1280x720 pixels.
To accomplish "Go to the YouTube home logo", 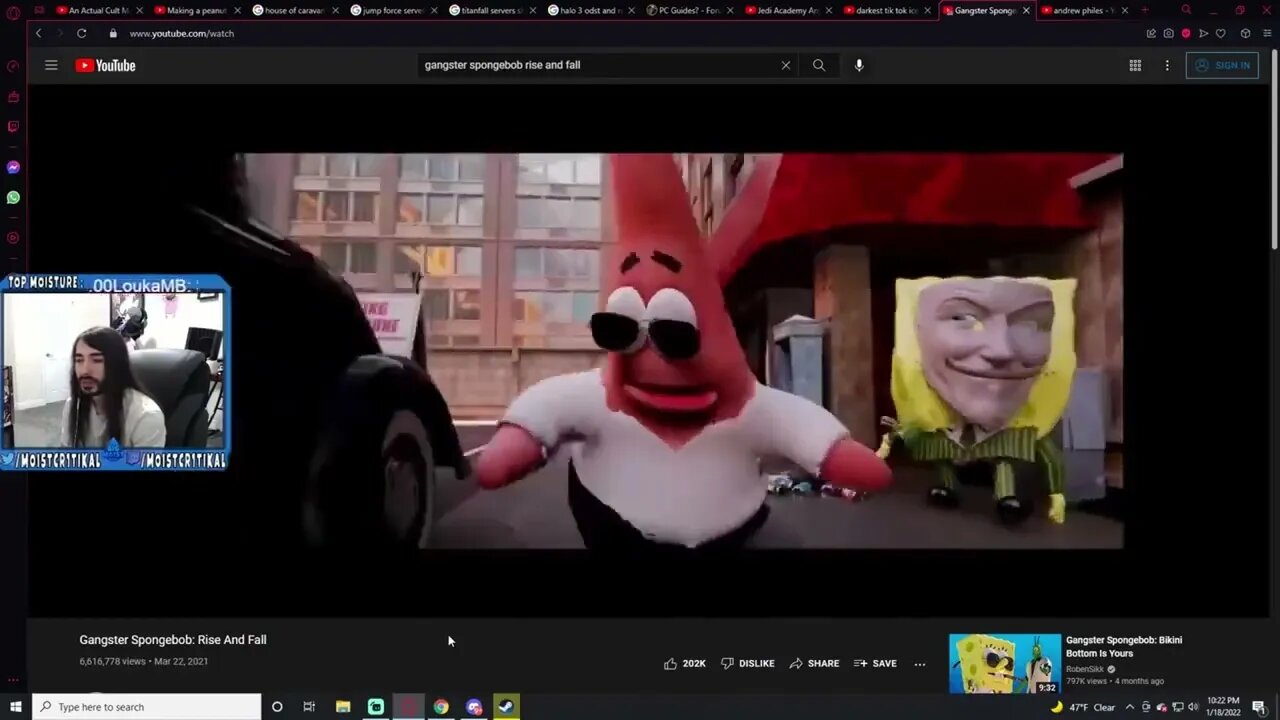I will (x=105, y=66).
